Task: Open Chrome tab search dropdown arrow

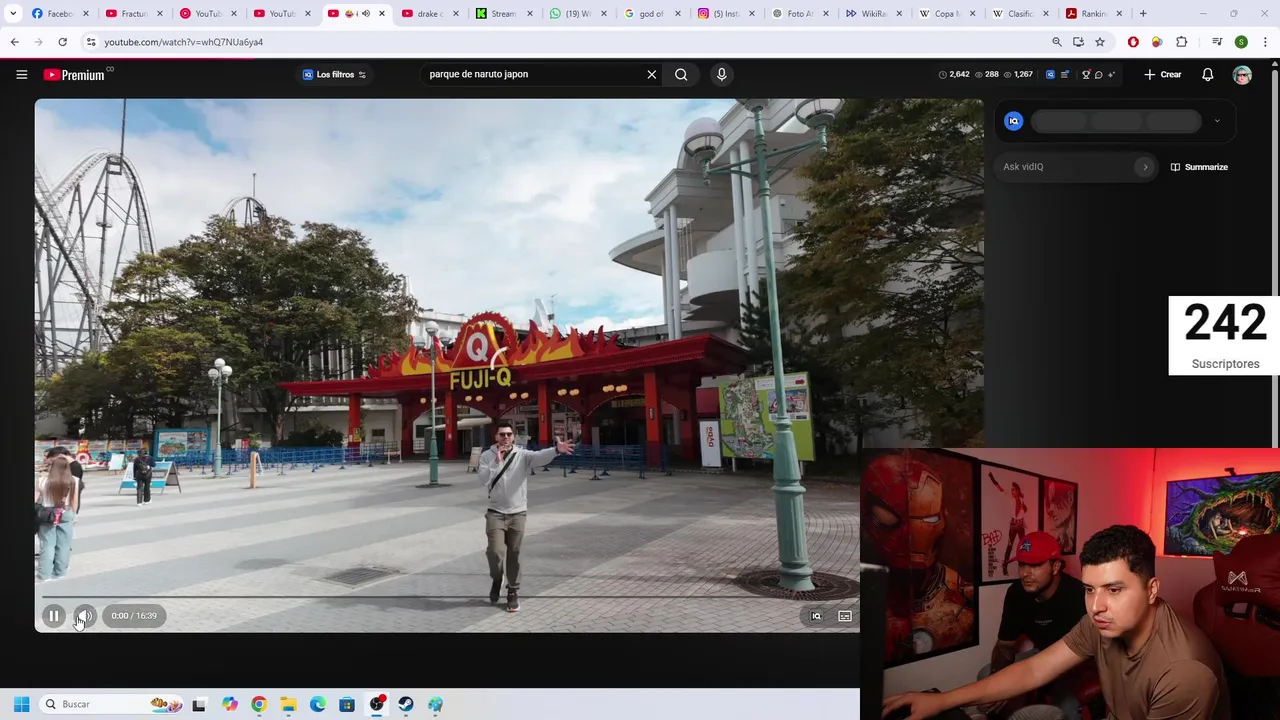Action: (13, 13)
